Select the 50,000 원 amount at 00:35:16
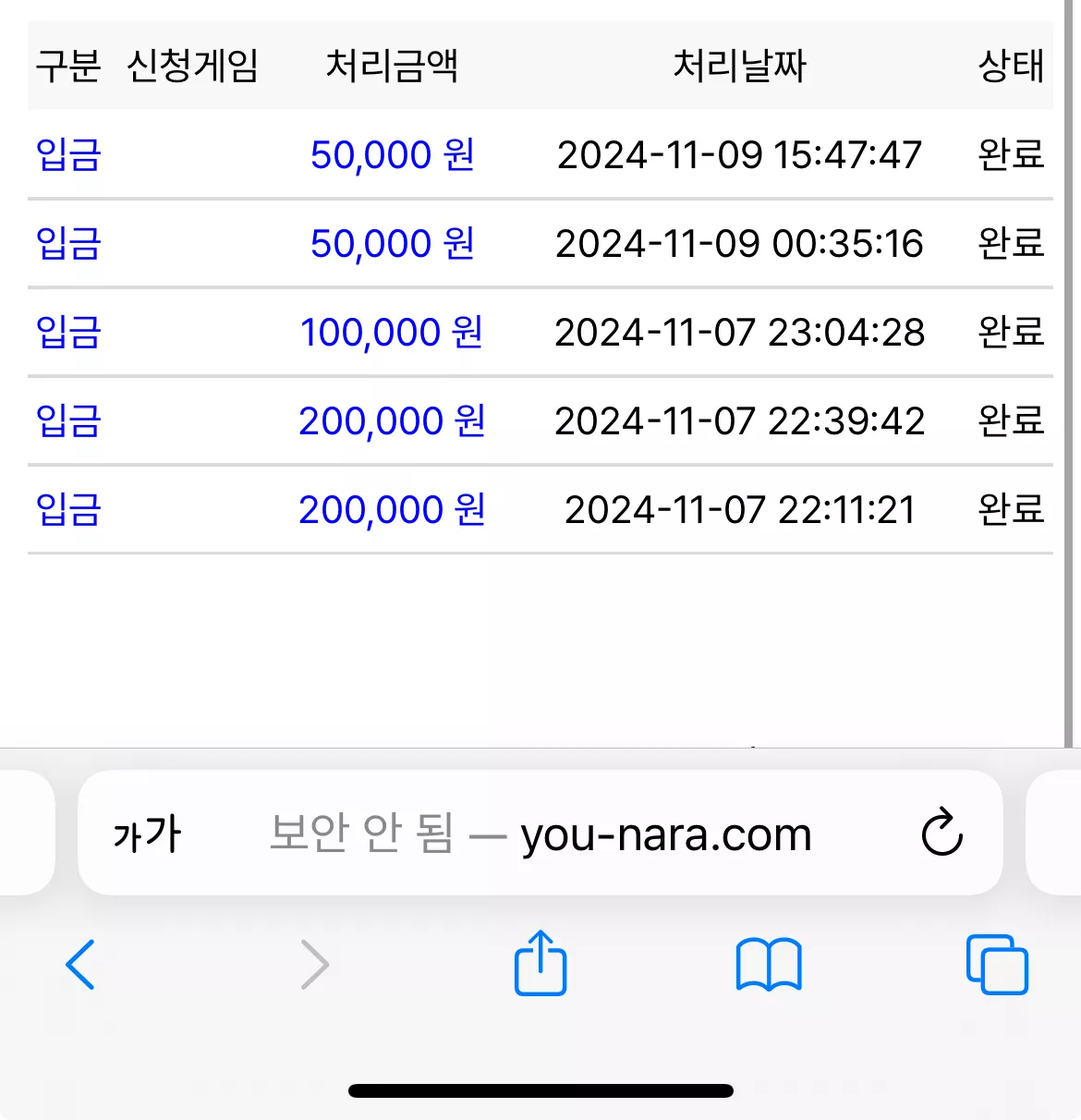This screenshot has height=1120, width=1081. click(393, 243)
